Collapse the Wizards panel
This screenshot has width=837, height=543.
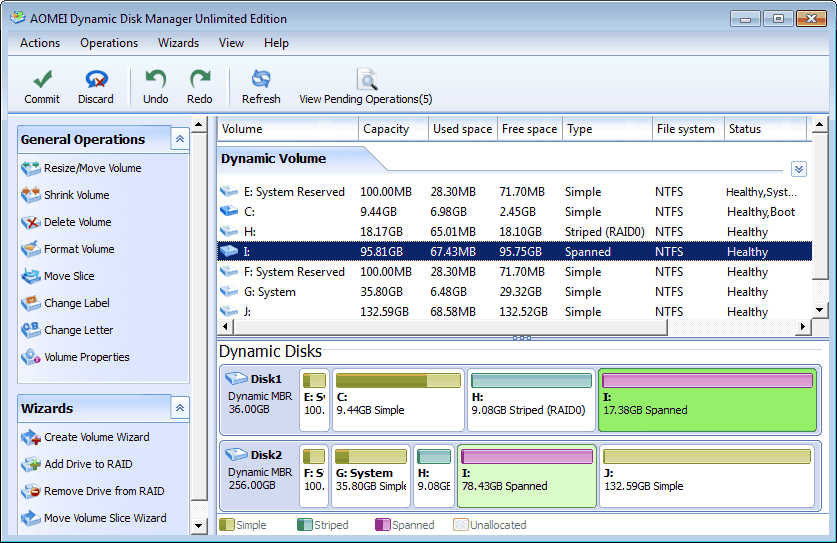[179, 408]
